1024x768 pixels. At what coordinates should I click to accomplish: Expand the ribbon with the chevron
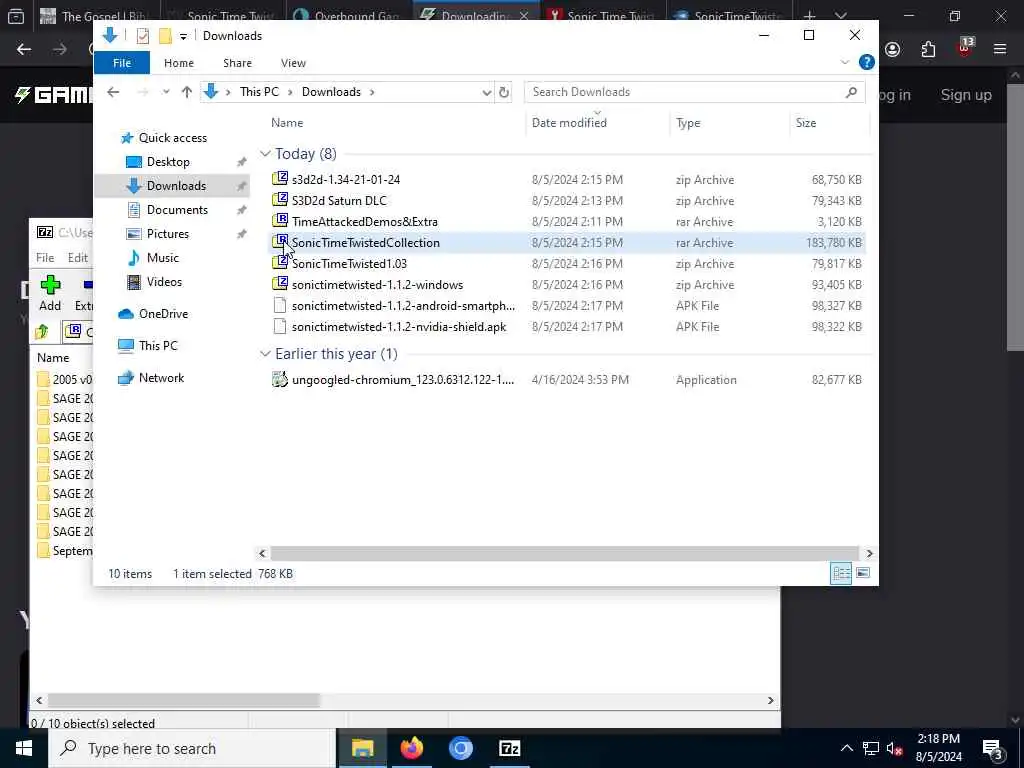coord(844,63)
